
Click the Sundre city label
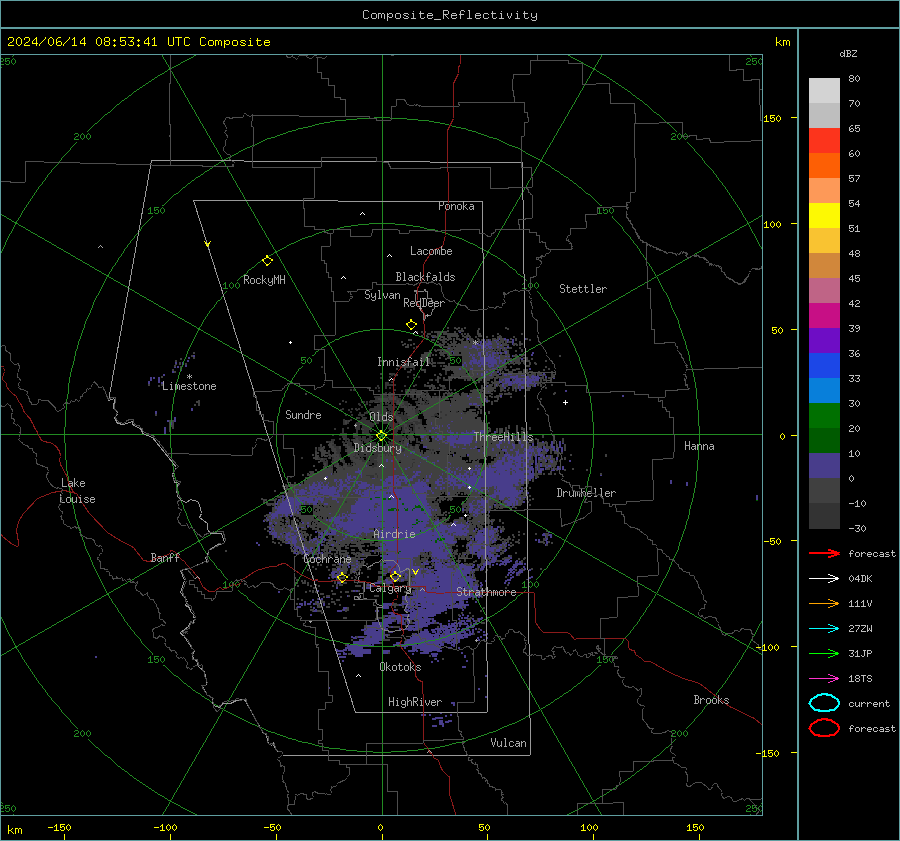coord(303,414)
